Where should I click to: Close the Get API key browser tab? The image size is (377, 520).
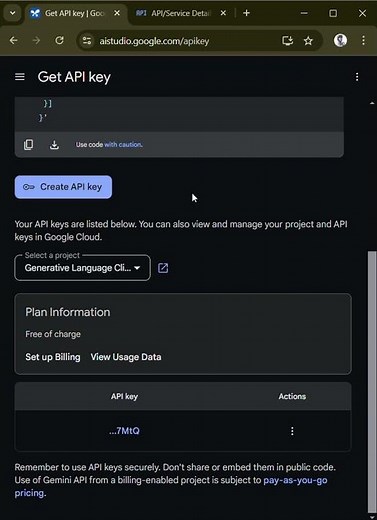click(x=117, y=13)
